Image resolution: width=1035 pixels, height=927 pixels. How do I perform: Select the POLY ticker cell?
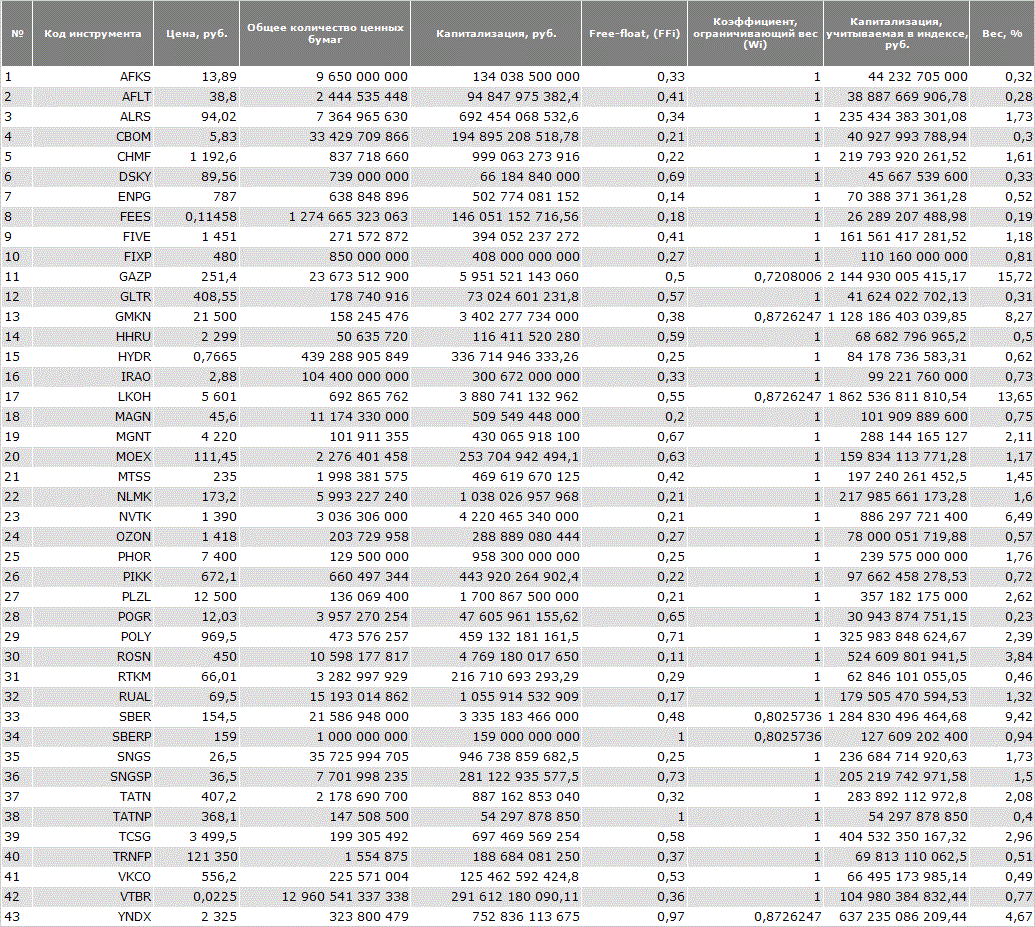[x=92, y=636]
